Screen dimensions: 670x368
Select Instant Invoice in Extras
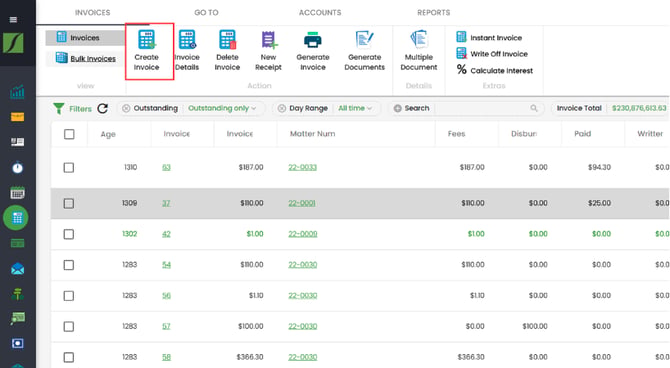(x=489, y=38)
